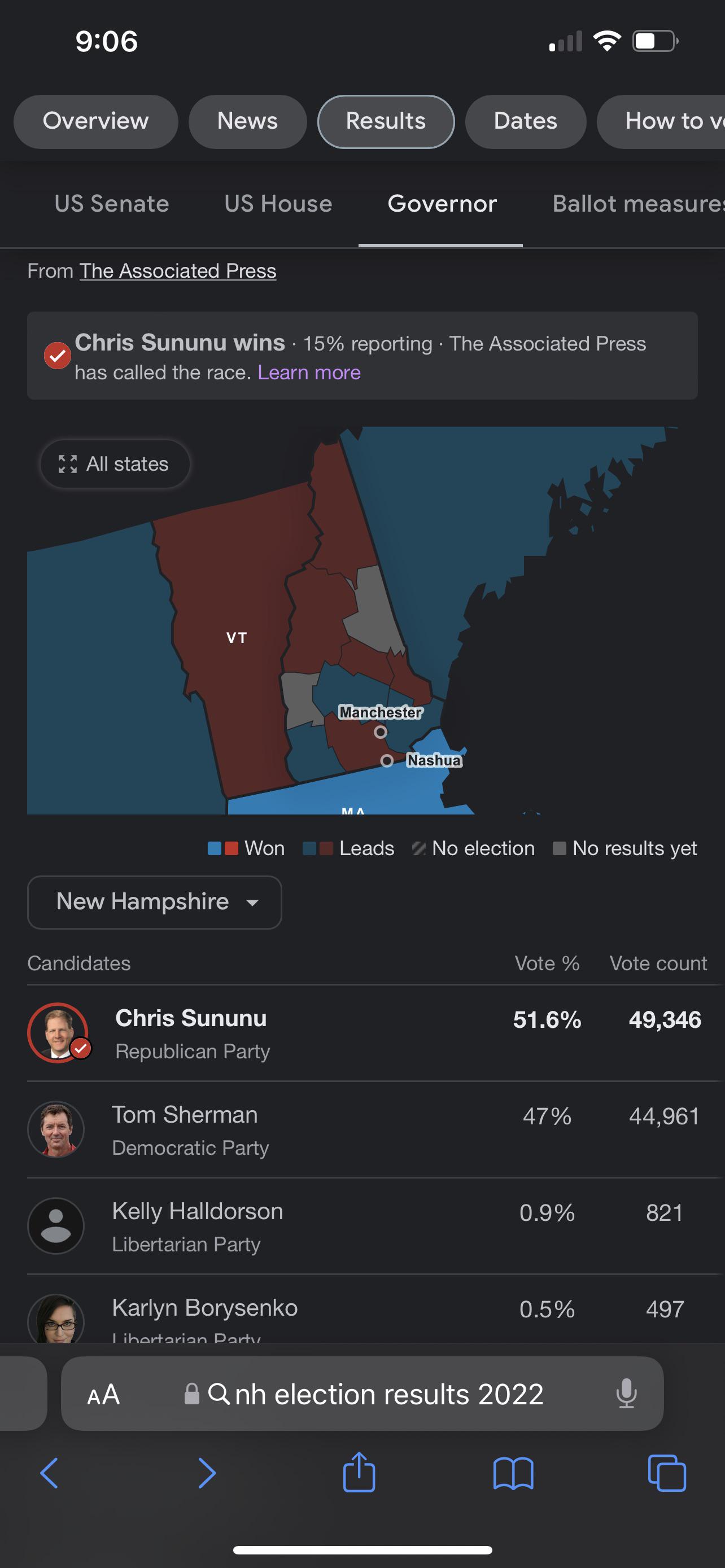Open the New Hampshire state dropdown

click(x=155, y=902)
